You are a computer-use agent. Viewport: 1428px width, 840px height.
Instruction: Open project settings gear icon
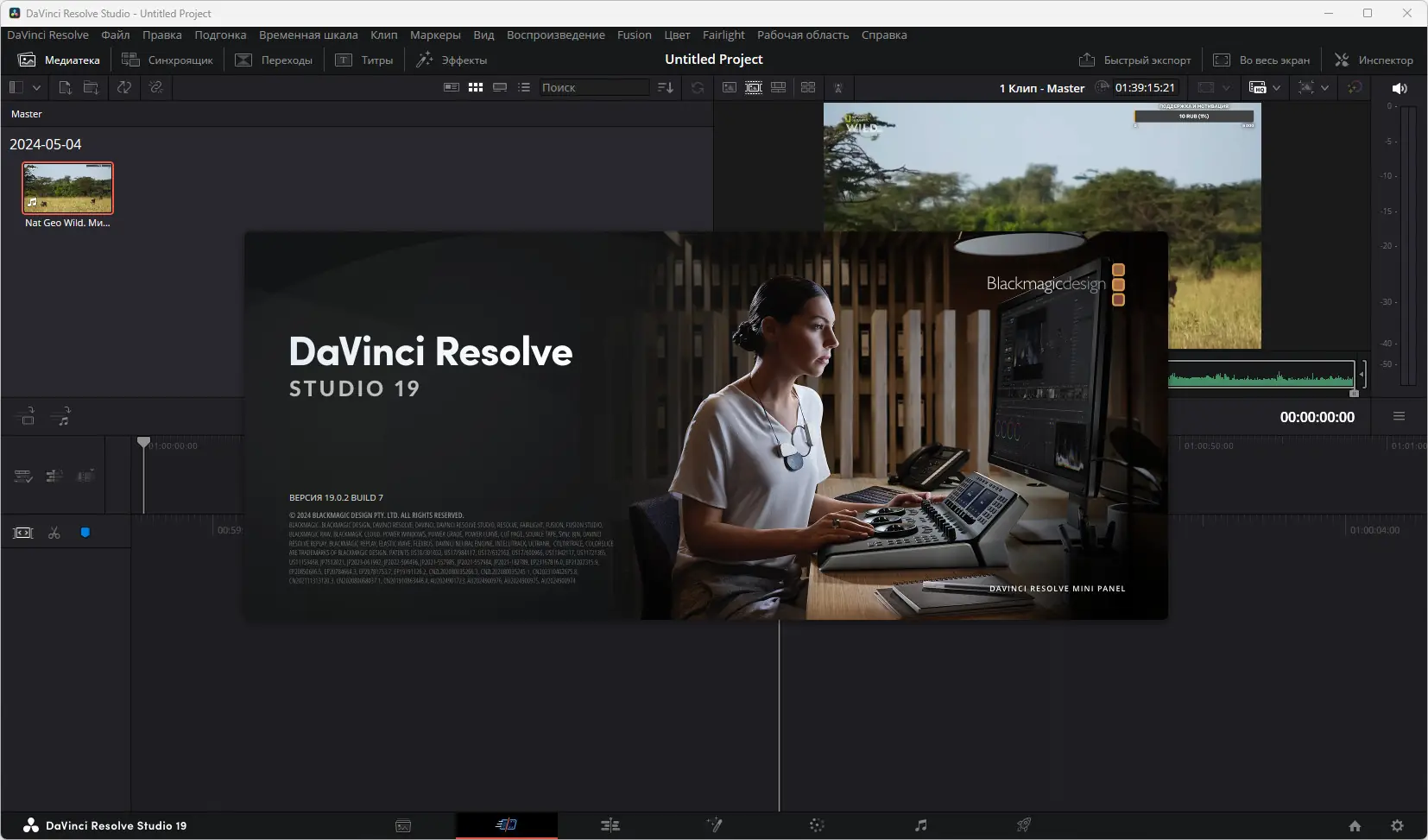(x=1397, y=825)
